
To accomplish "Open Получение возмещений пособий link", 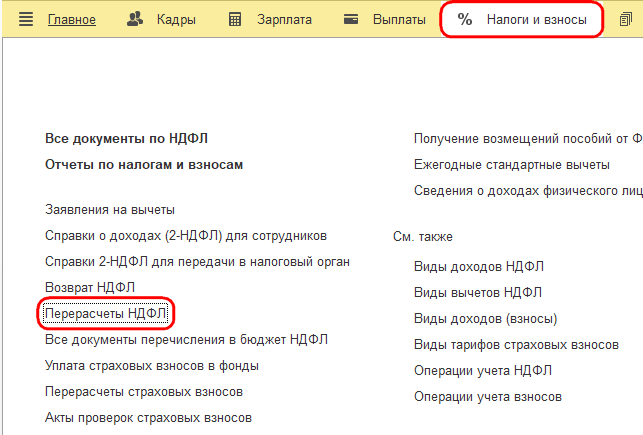I will click(x=528, y=139).
